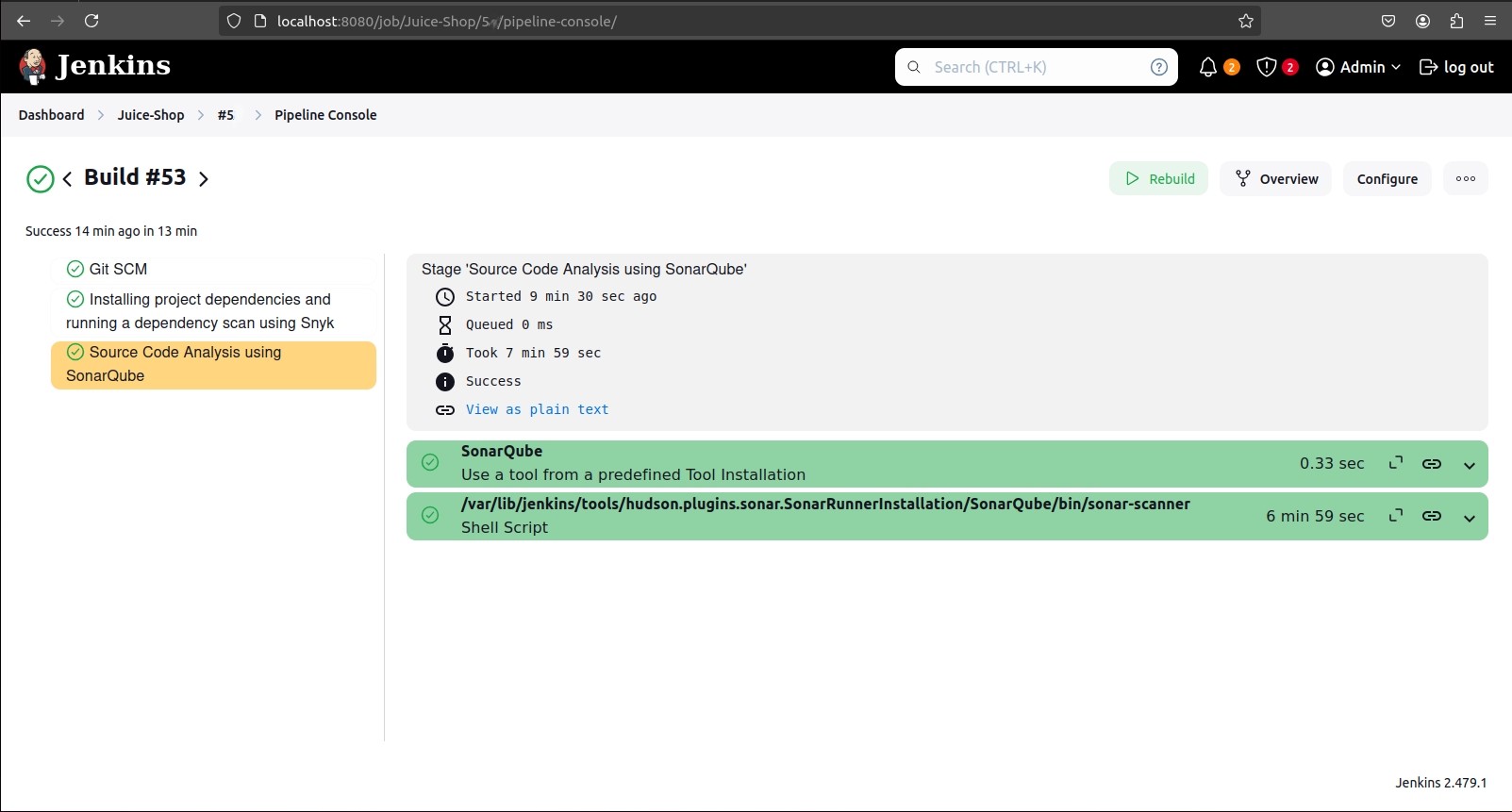Reload the page with refresh icon

click(x=91, y=21)
